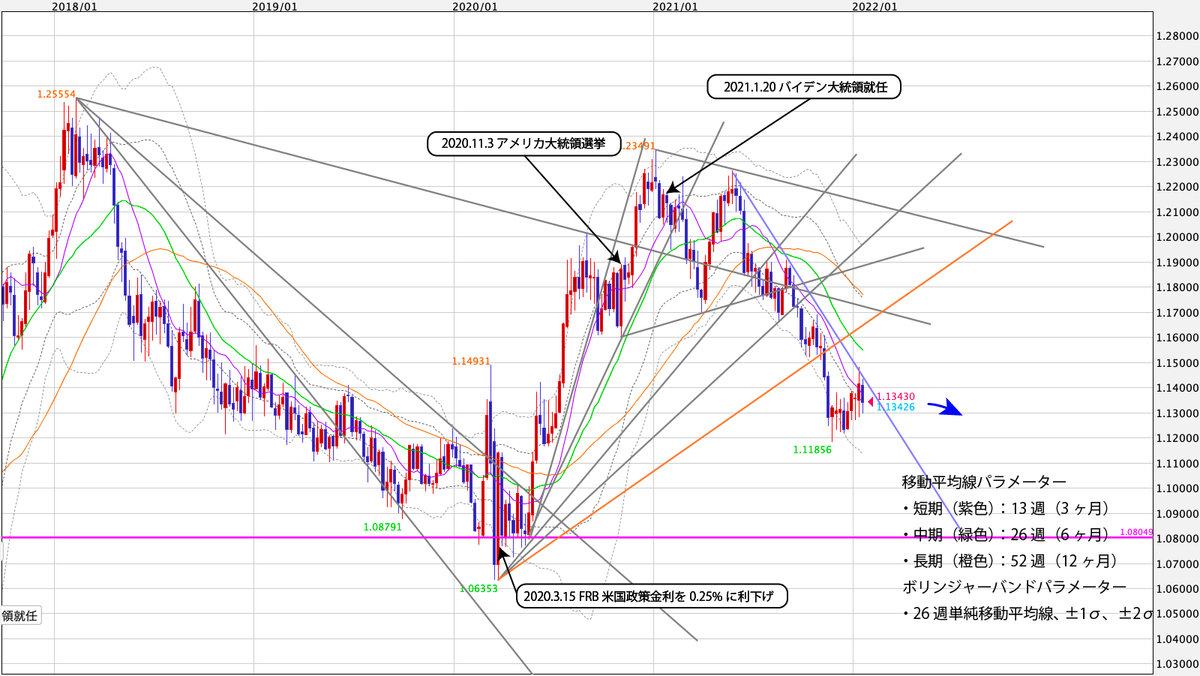Click the 1.22000 price axis tick
The height and width of the screenshot is (676, 1200).
tap(1177, 187)
